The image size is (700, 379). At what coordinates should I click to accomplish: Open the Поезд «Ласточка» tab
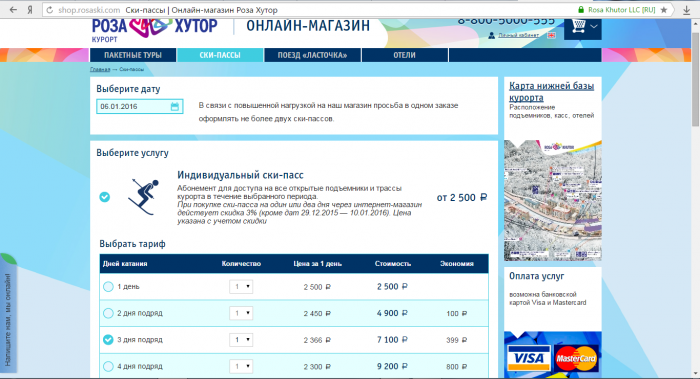pyautogui.click(x=312, y=55)
